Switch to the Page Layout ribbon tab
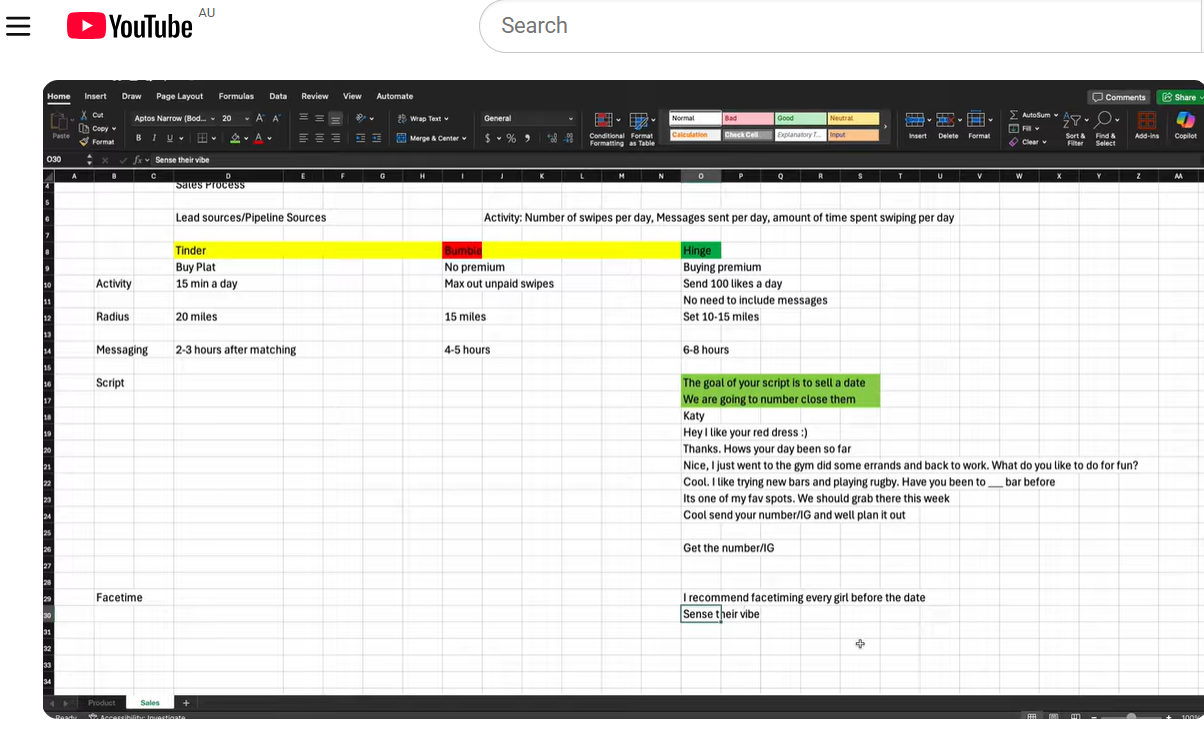 (x=179, y=96)
